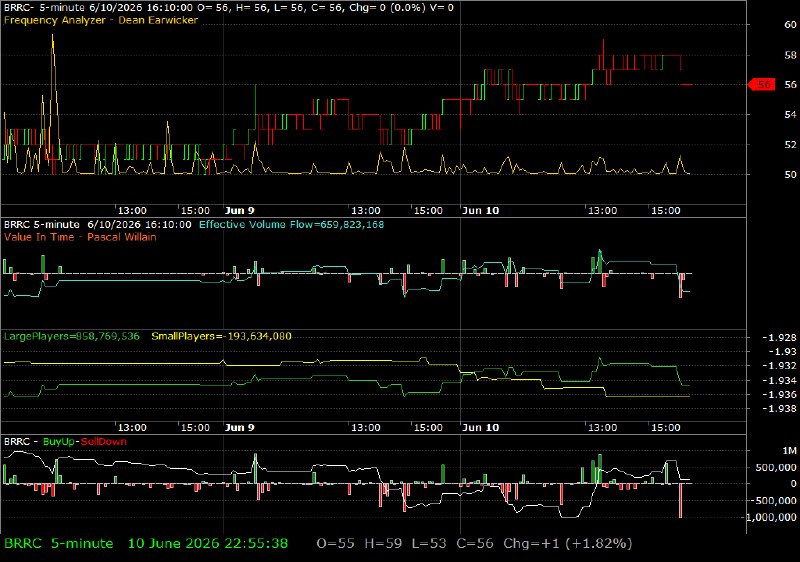Screen dimensions: 800x562
Task: Select 'Frequency Analyzer - Dean Earwicker' label
Action: (101, 20)
